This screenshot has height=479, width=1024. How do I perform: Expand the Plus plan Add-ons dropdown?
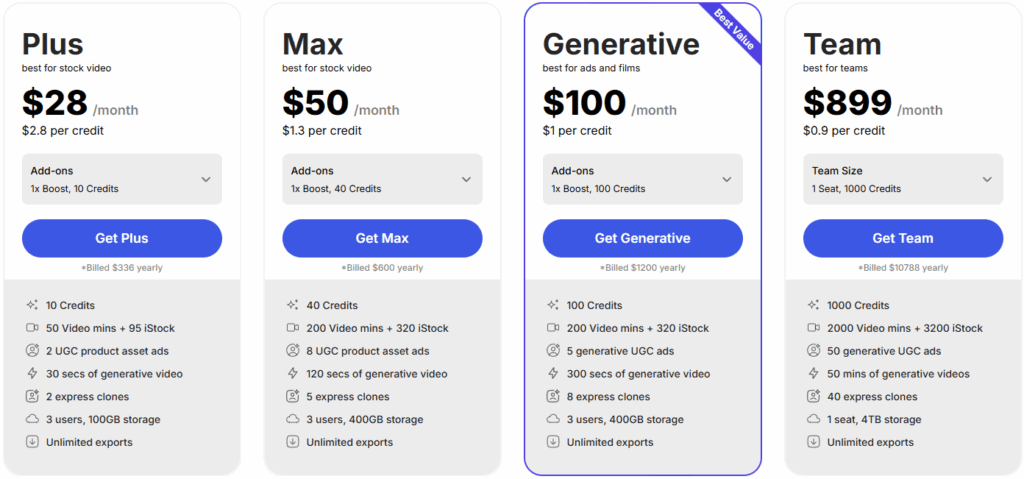tap(122, 179)
